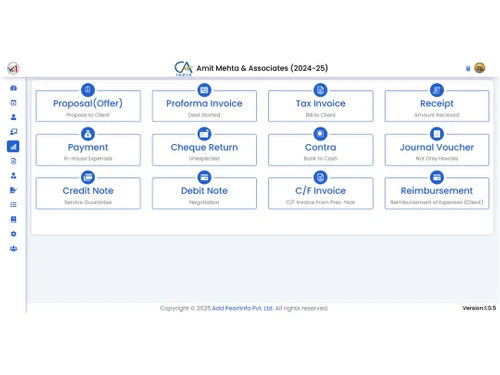Click the first person icon under the calendar

(x=13, y=117)
